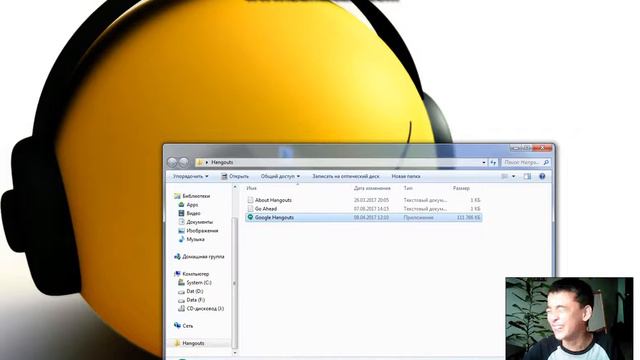Select the About Hangouts file name

point(273,200)
